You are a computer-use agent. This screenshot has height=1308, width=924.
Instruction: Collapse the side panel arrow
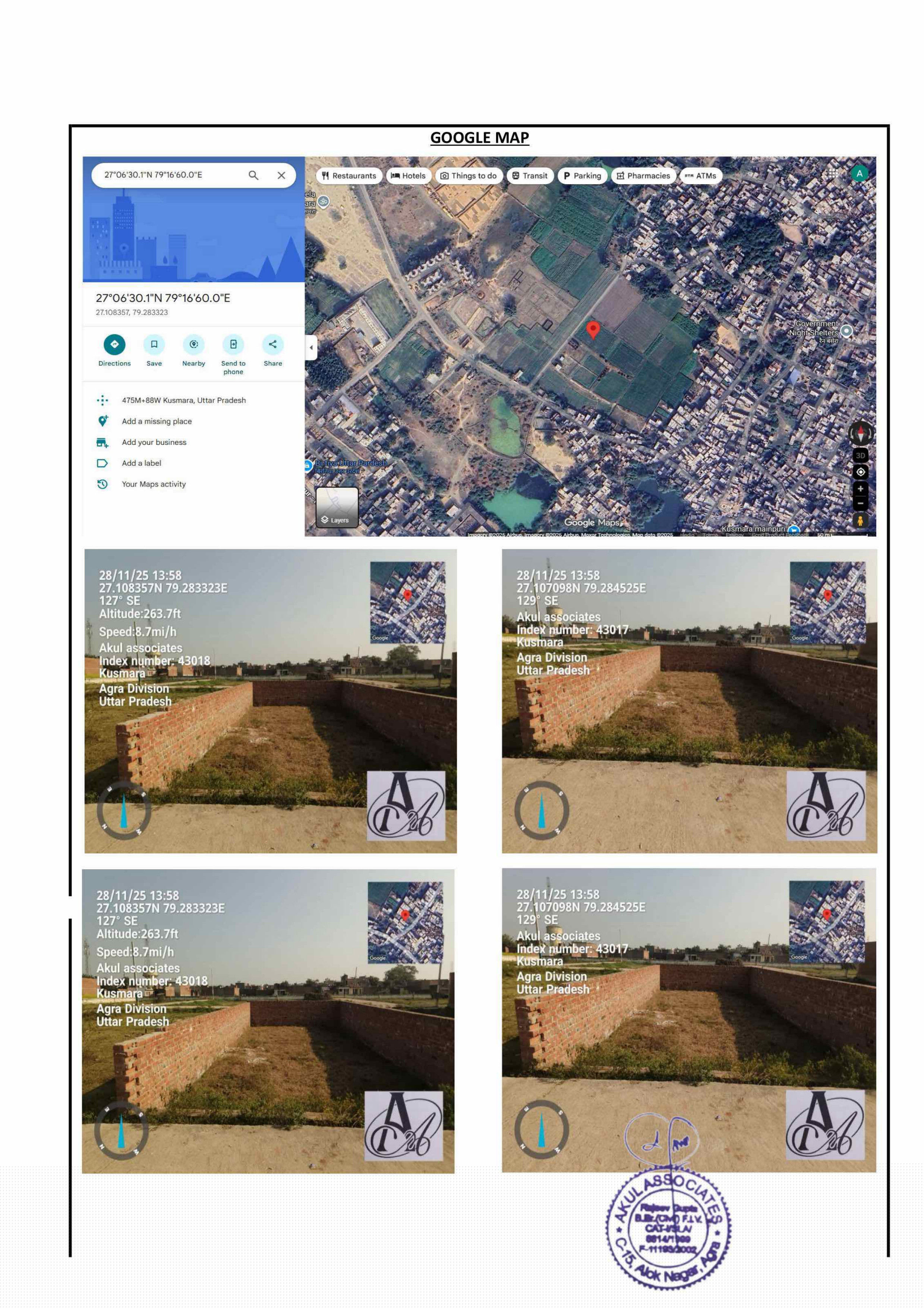click(311, 348)
